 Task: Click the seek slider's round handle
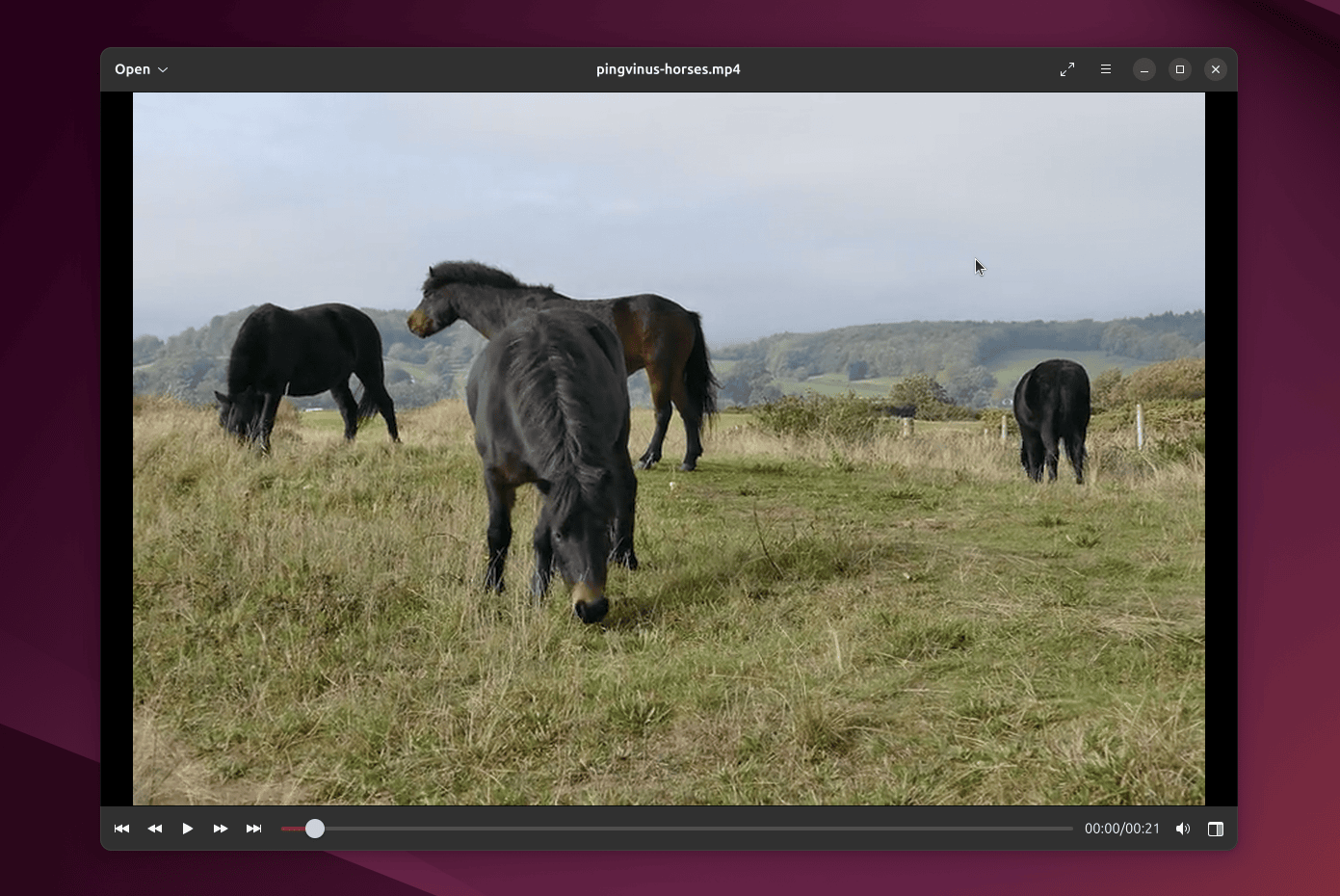315,829
